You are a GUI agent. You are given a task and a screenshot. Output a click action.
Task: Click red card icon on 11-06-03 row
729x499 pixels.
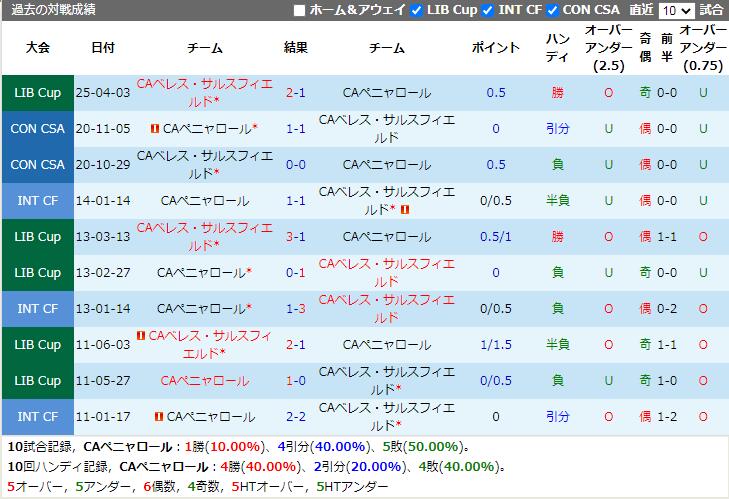pos(141,335)
